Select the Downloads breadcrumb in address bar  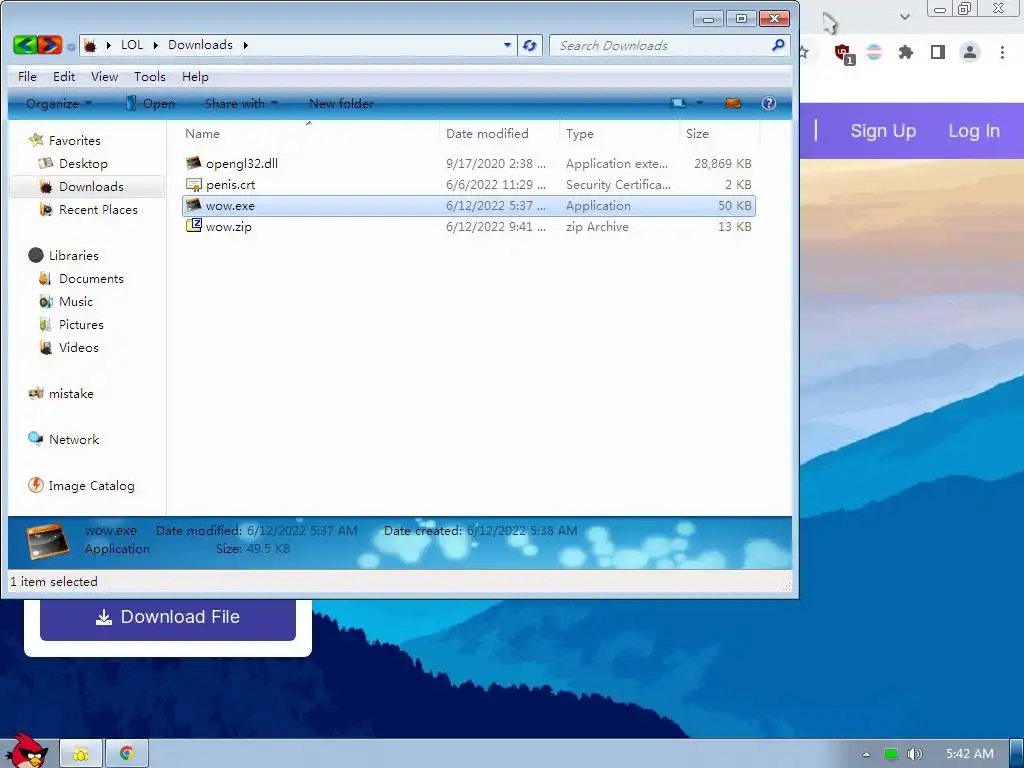200,45
